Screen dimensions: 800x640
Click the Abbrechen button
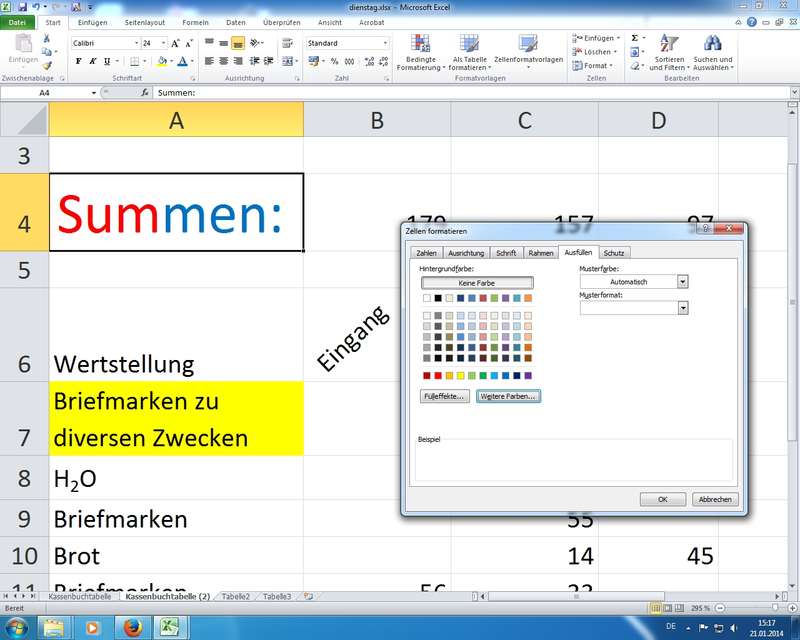coord(715,499)
